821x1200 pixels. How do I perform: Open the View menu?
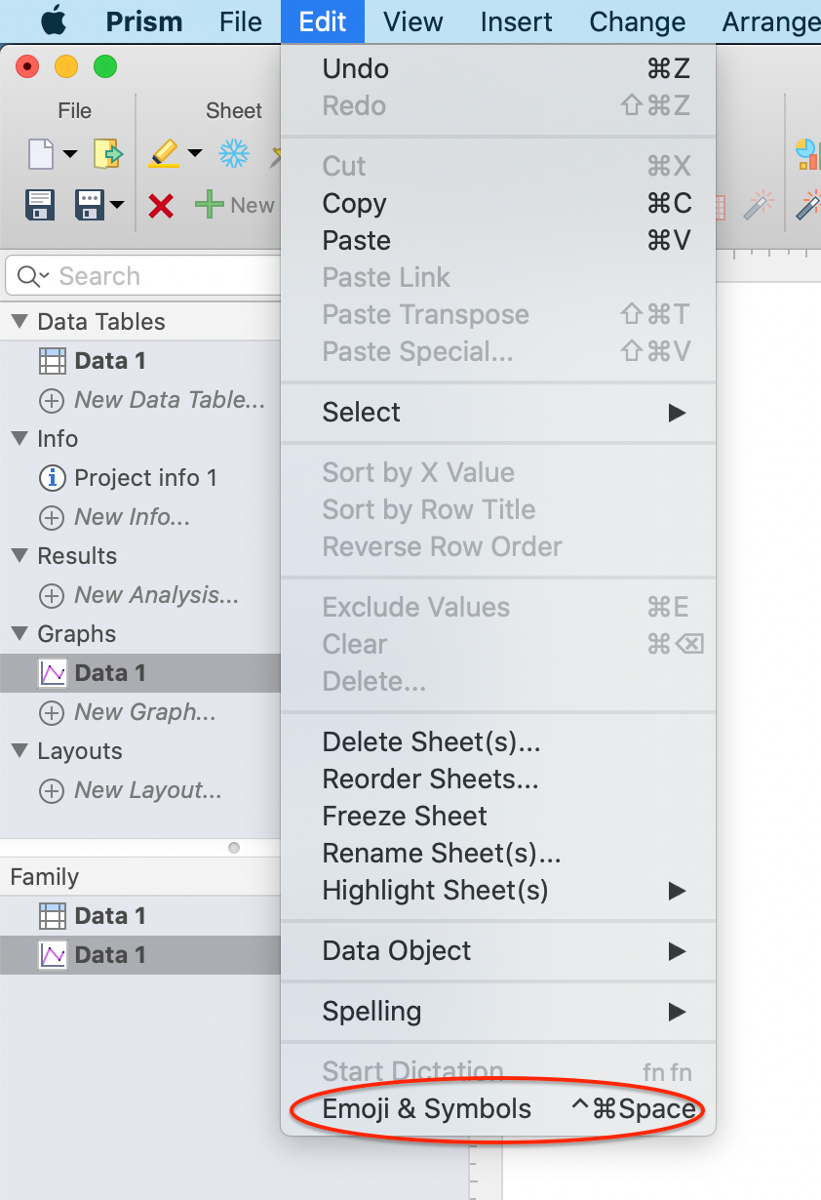click(412, 21)
